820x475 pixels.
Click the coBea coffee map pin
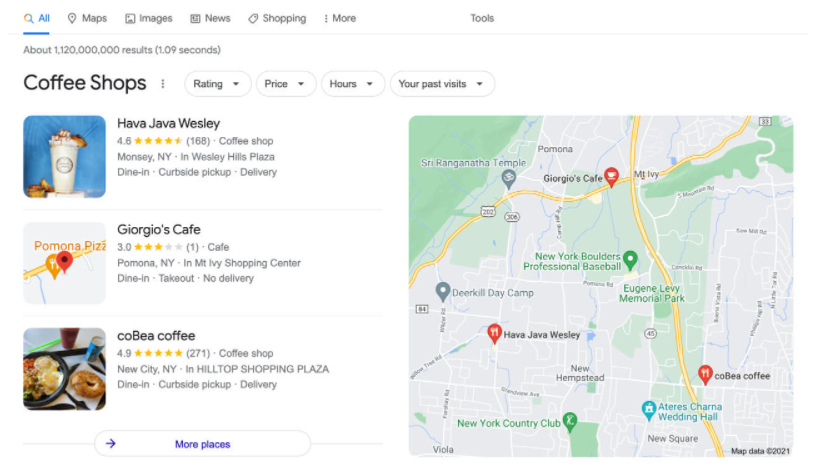(705, 375)
